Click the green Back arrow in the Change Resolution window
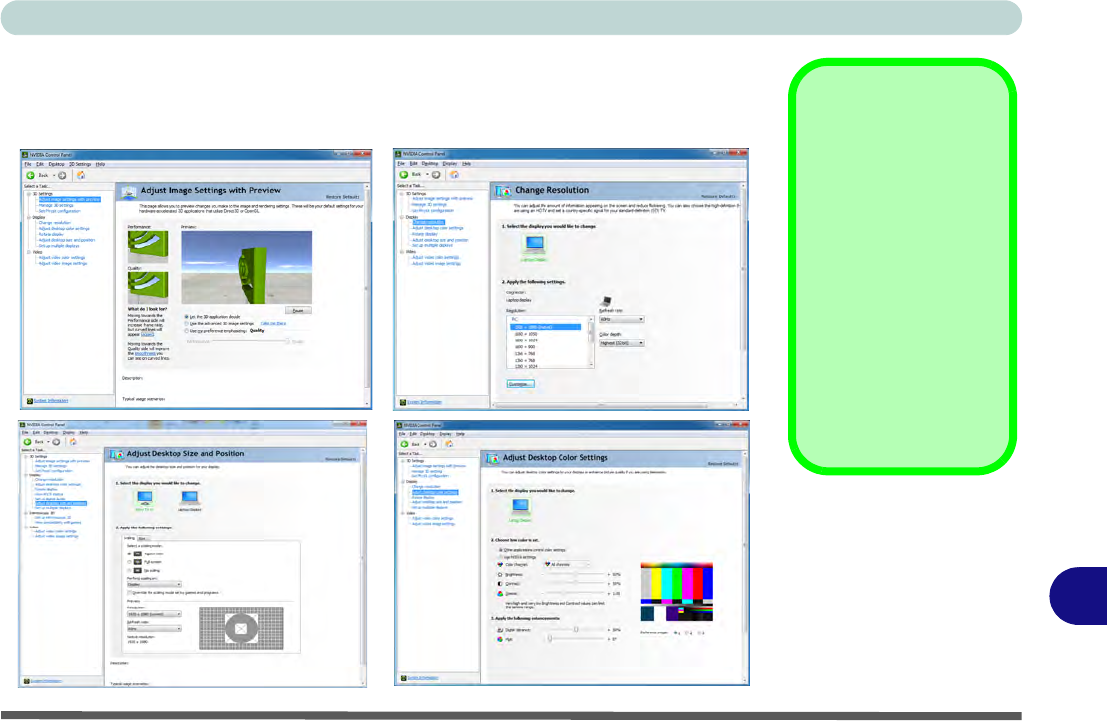1107x721 pixels. point(404,174)
